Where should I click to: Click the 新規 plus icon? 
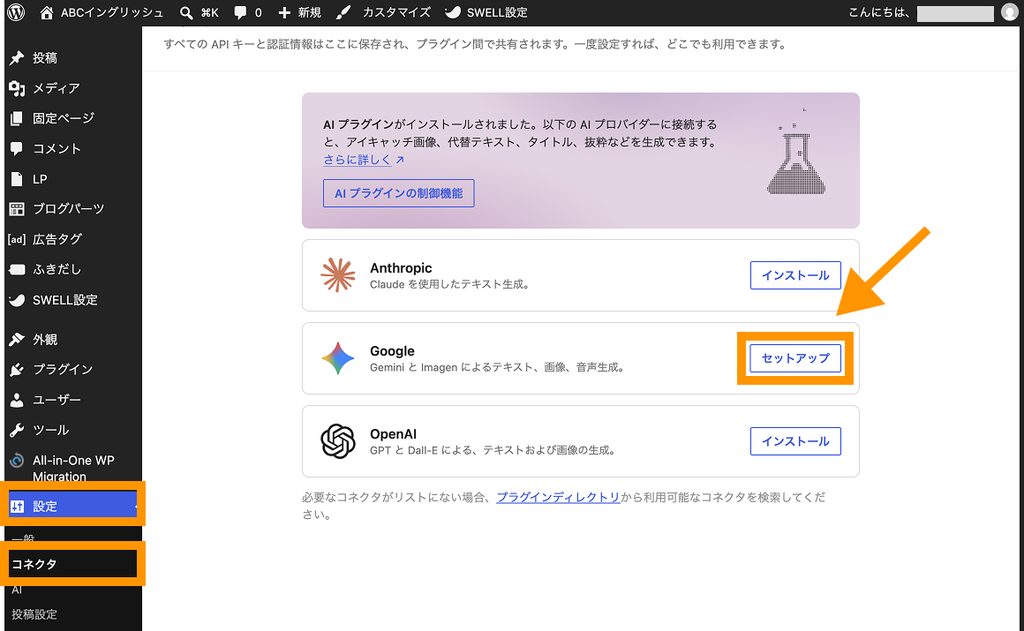tap(284, 12)
